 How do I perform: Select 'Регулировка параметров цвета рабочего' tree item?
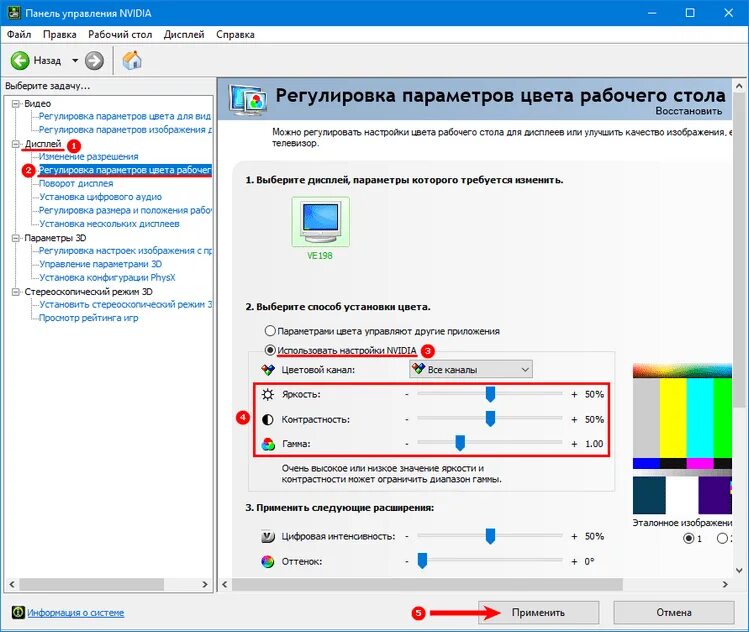tap(125, 170)
